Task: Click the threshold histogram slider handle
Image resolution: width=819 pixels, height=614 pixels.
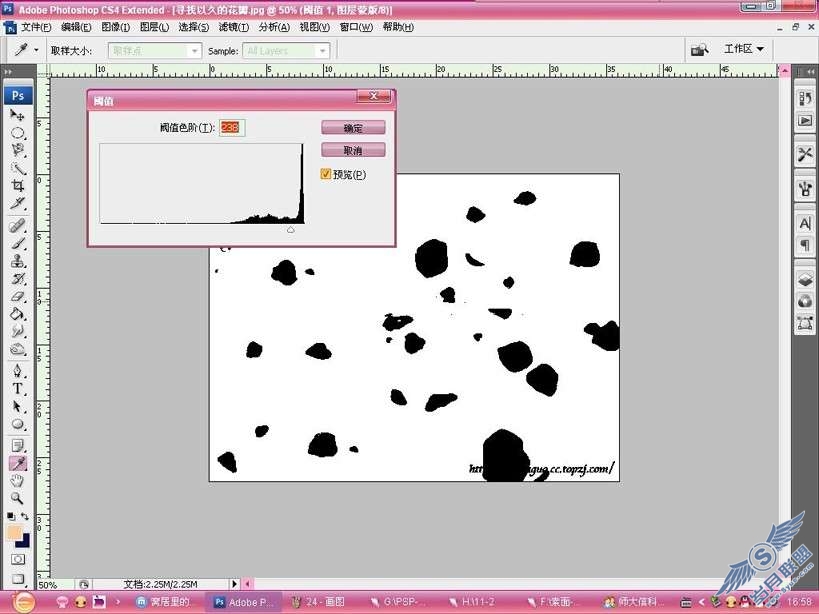Action: tap(291, 229)
